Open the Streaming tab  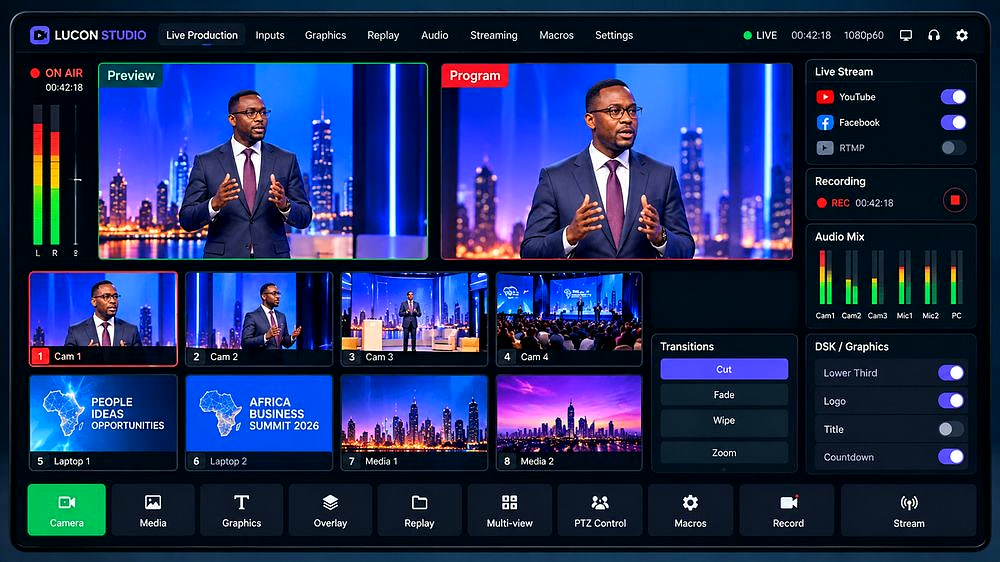pos(494,35)
